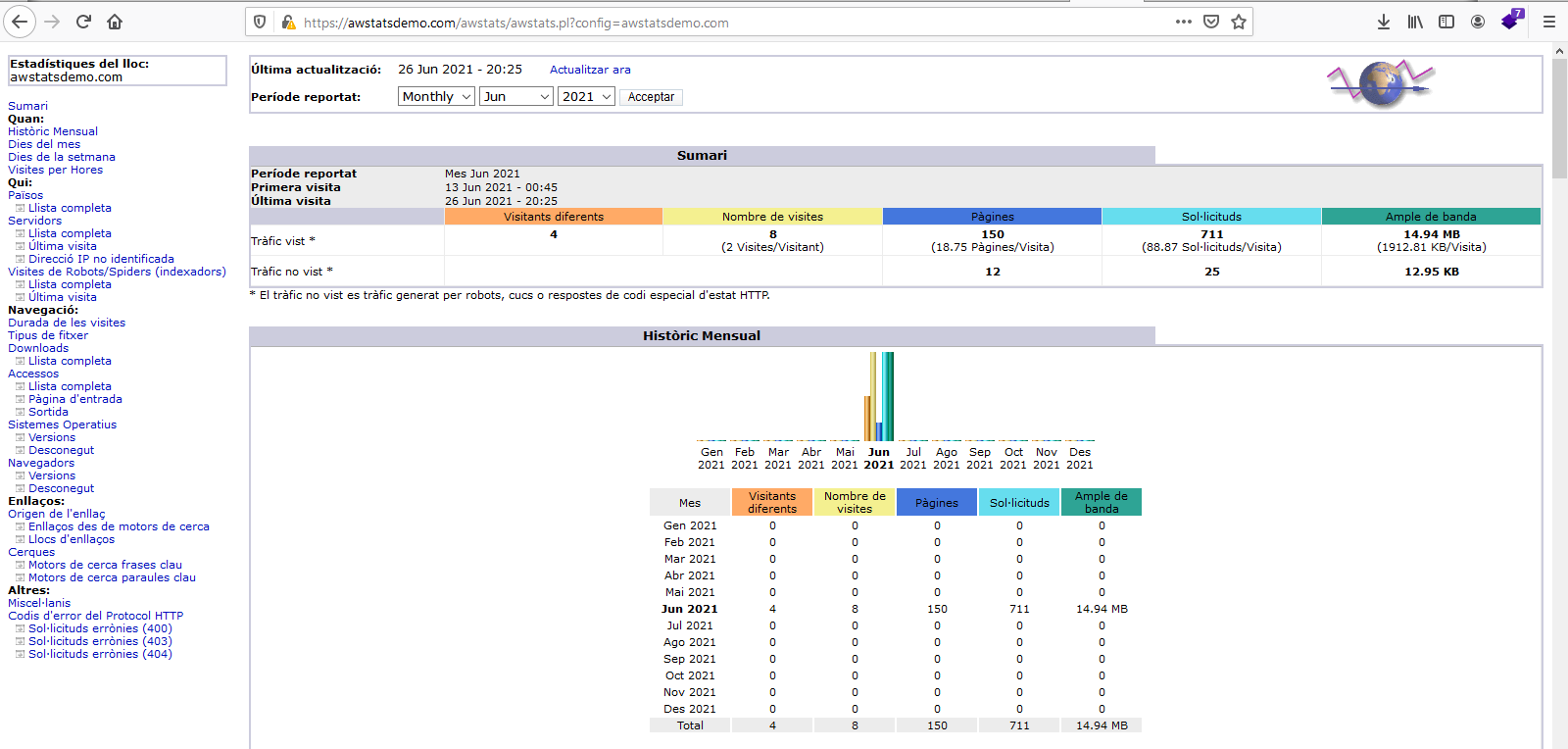1568x749 pixels.
Task: Open the browser home page
Action: tap(115, 22)
